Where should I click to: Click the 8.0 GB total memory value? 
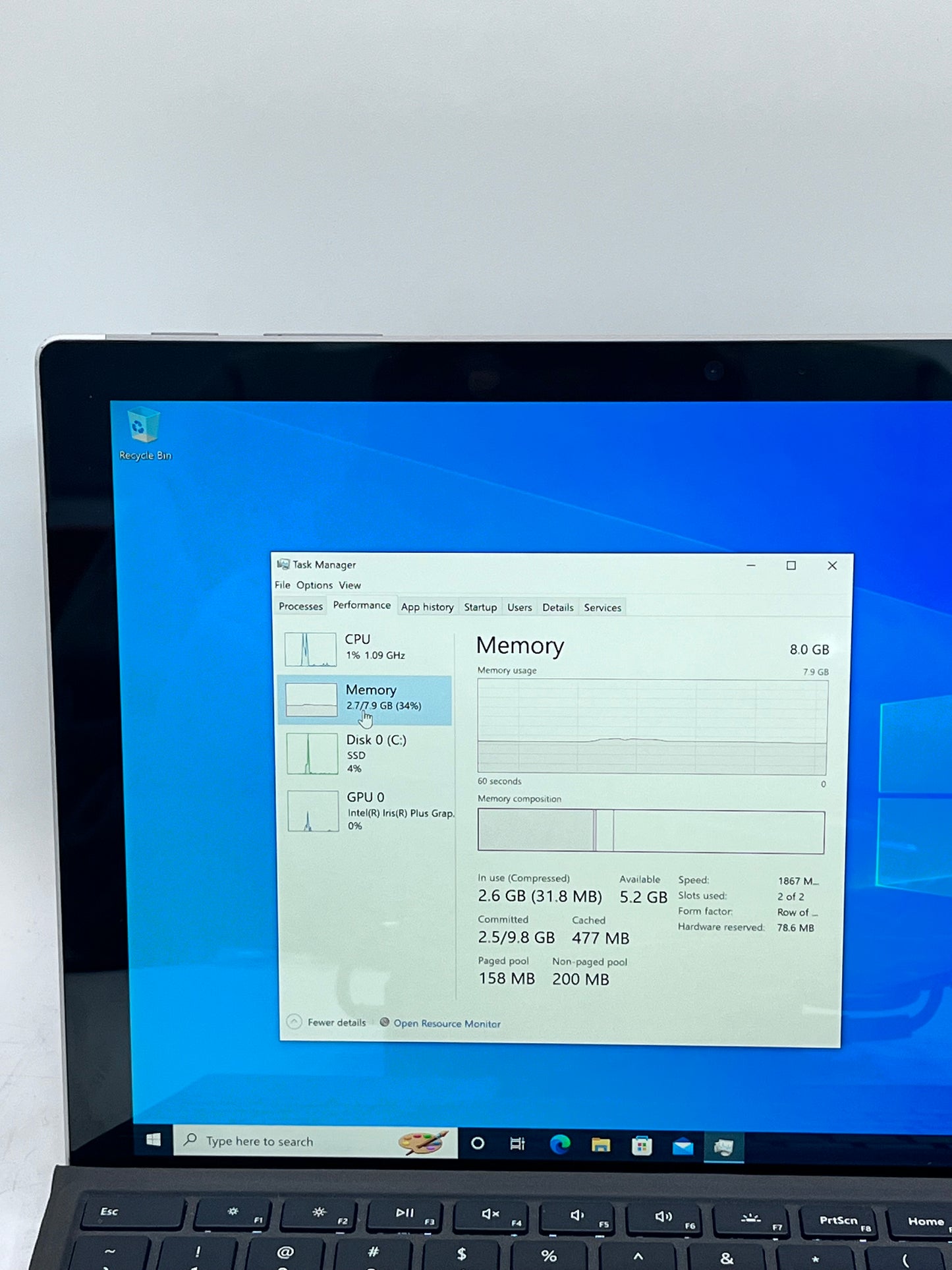click(x=809, y=649)
